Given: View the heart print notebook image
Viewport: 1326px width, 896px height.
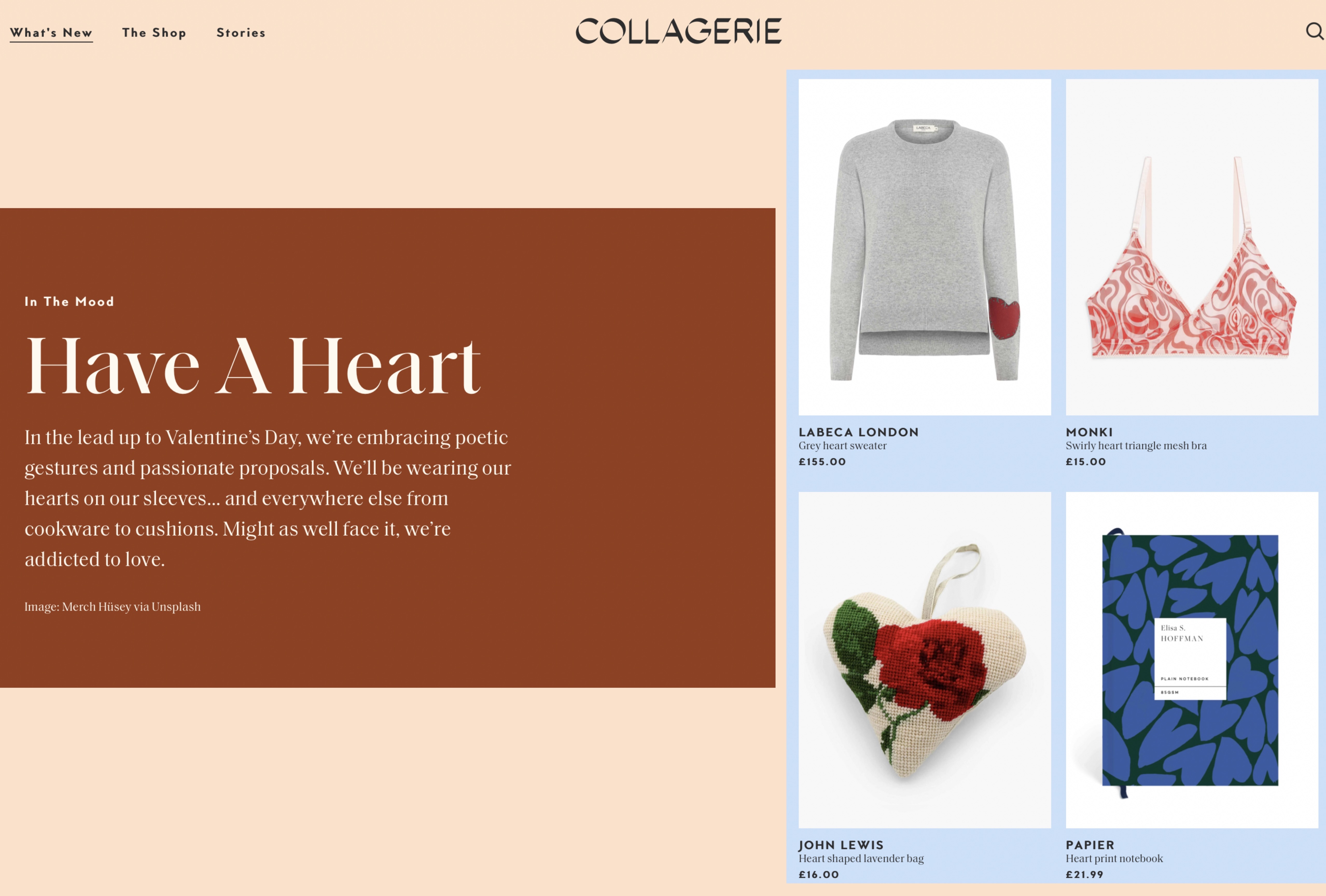Looking at the screenshot, I should [1192, 660].
